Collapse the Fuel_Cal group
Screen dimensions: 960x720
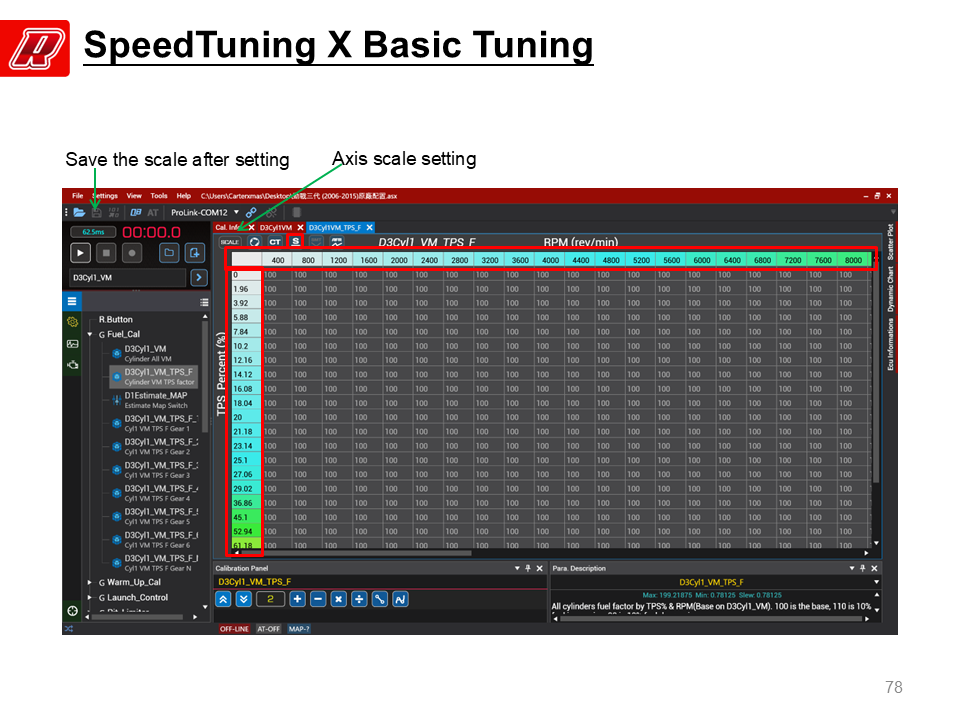pos(90,334)
